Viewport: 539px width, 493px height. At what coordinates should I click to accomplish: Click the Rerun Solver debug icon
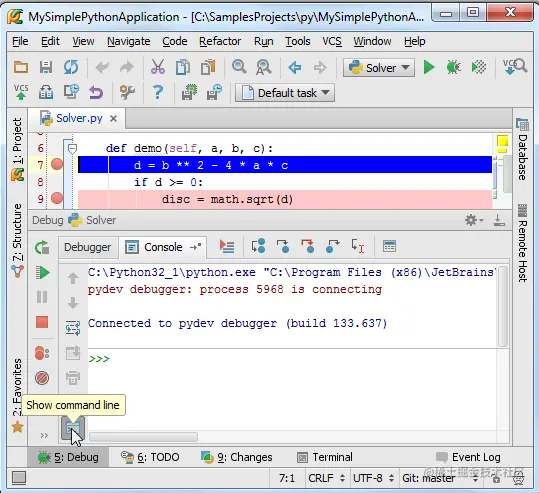[x=42, y=247]
